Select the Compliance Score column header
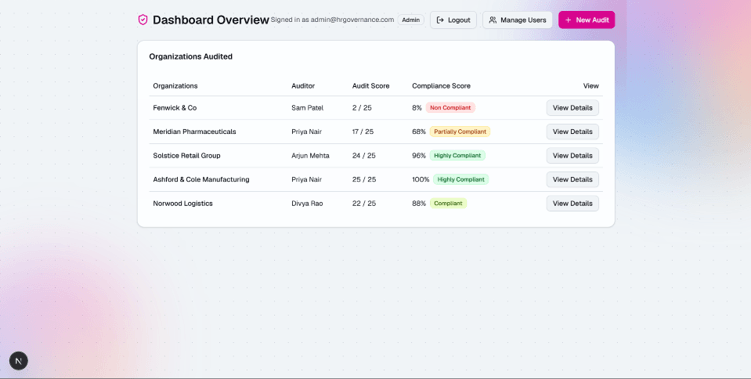Viewport: 751px width, 379px height. tap(441, 86)
